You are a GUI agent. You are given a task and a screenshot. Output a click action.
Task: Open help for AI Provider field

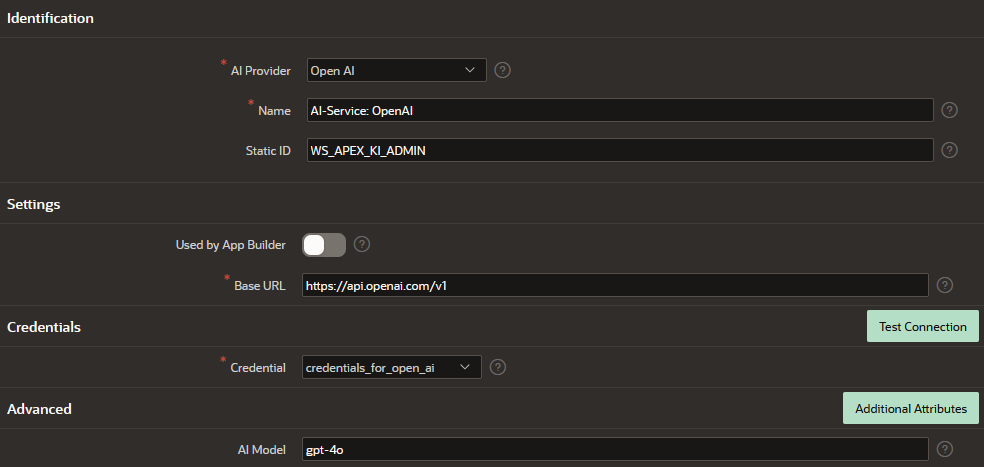coord(502,70)
